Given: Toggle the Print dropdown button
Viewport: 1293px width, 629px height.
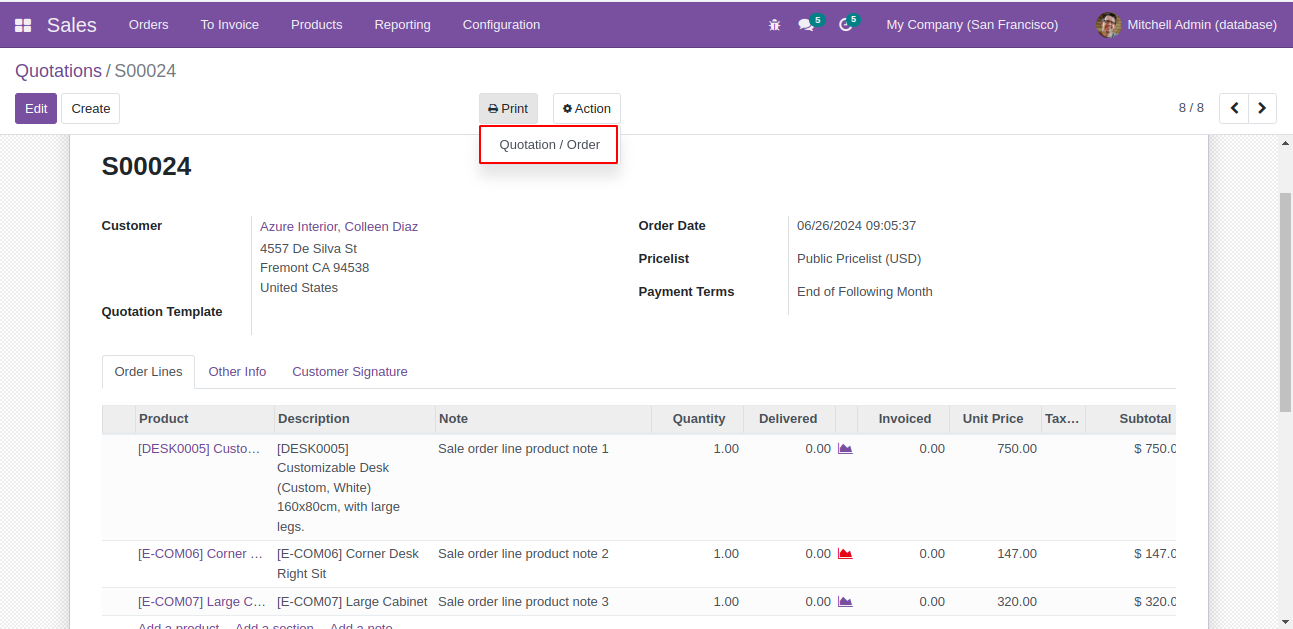Looking at the screenshot, I should pos(508,108).
